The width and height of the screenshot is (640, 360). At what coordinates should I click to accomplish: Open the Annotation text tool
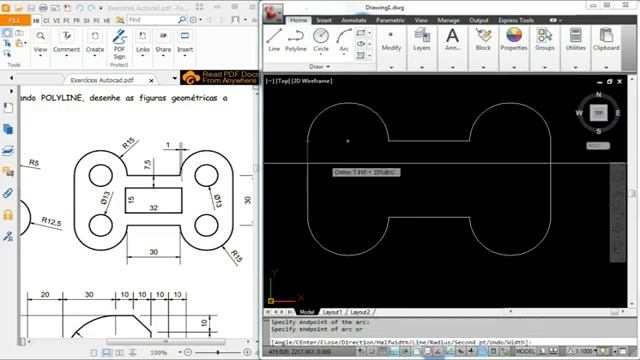tap(452, 40)
